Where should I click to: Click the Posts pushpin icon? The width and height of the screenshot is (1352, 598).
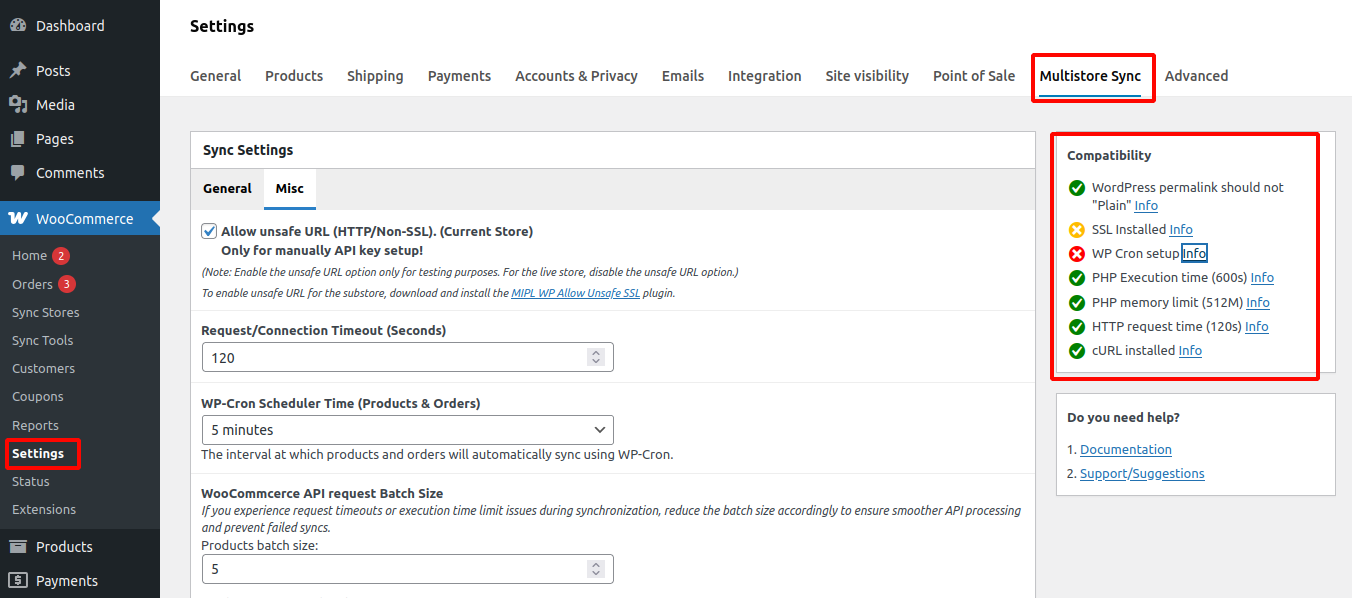(x=18, y=71)
